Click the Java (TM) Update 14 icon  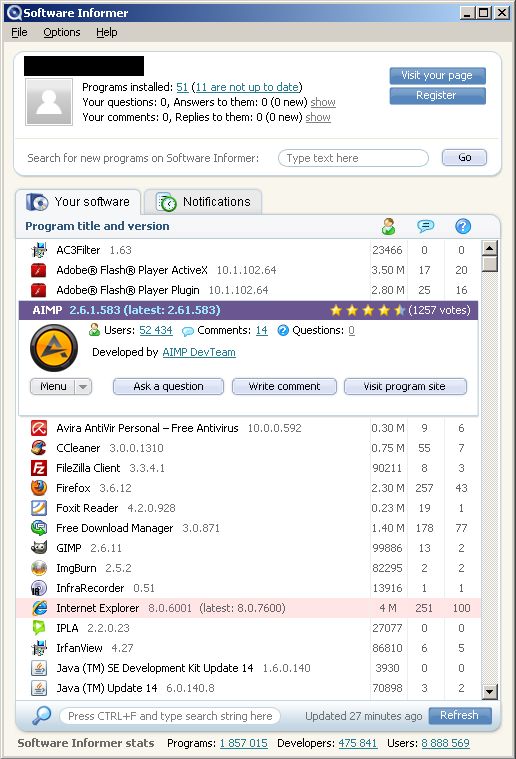[x=39, y=688]
